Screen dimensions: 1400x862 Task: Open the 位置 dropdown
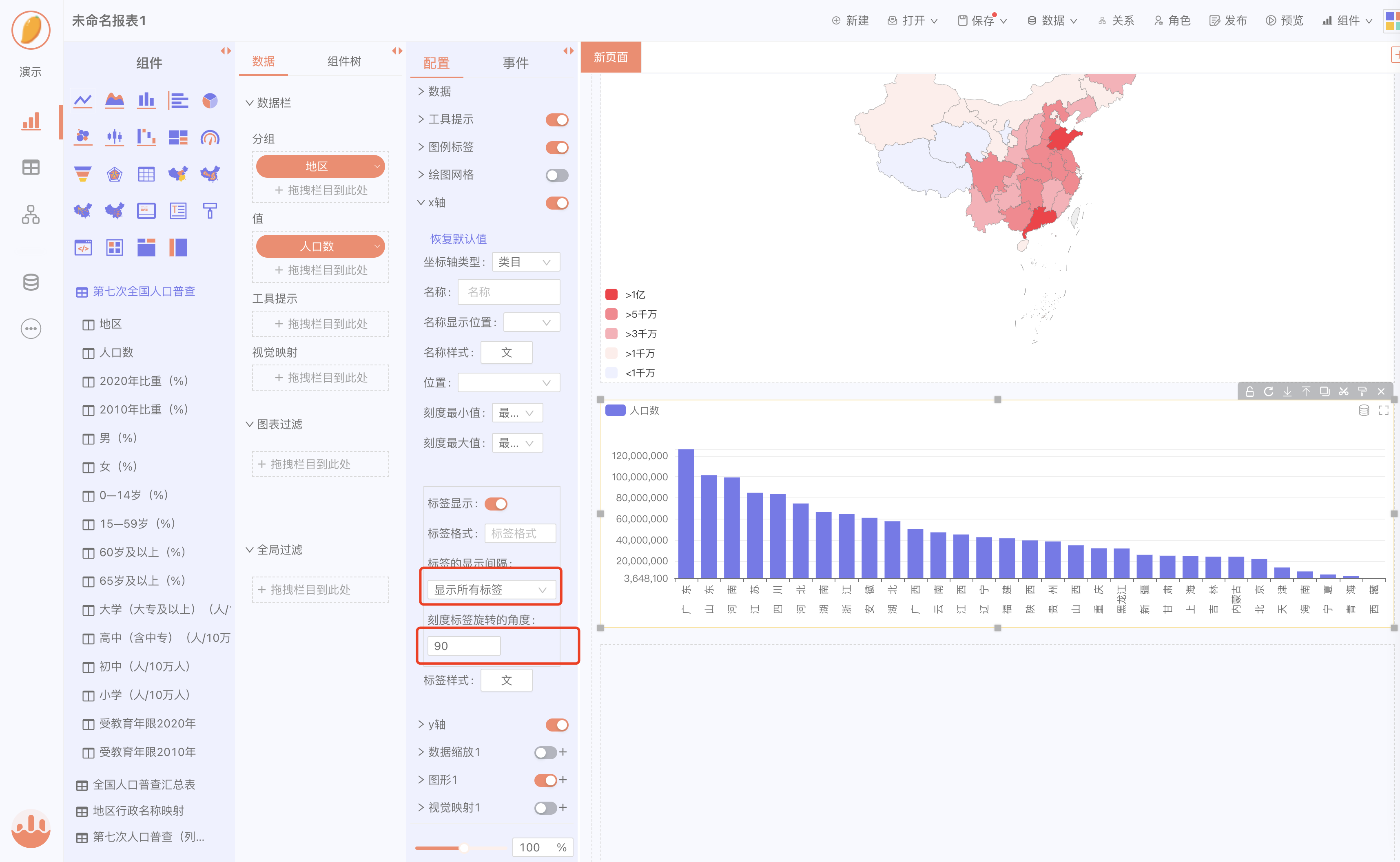pyautogui.click(x=509, y=382)
